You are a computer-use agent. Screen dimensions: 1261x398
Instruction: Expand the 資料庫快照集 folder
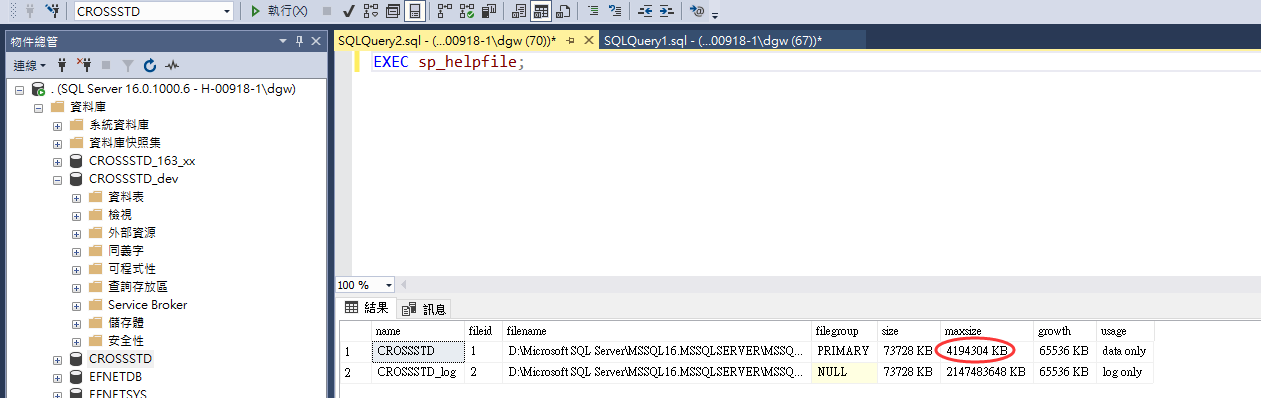(x=57, y=143)
